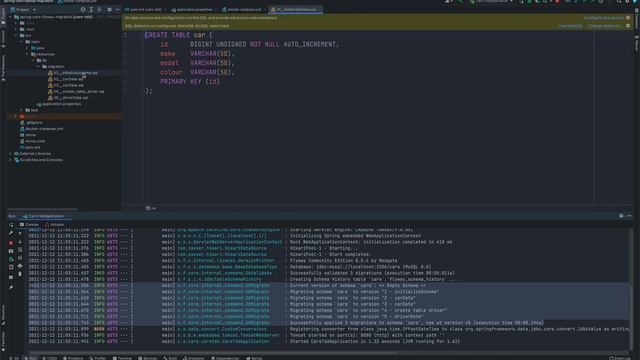The image size is (640, 360).
Task: Collapse the migration folder node
Action: (x=39, y=67)
